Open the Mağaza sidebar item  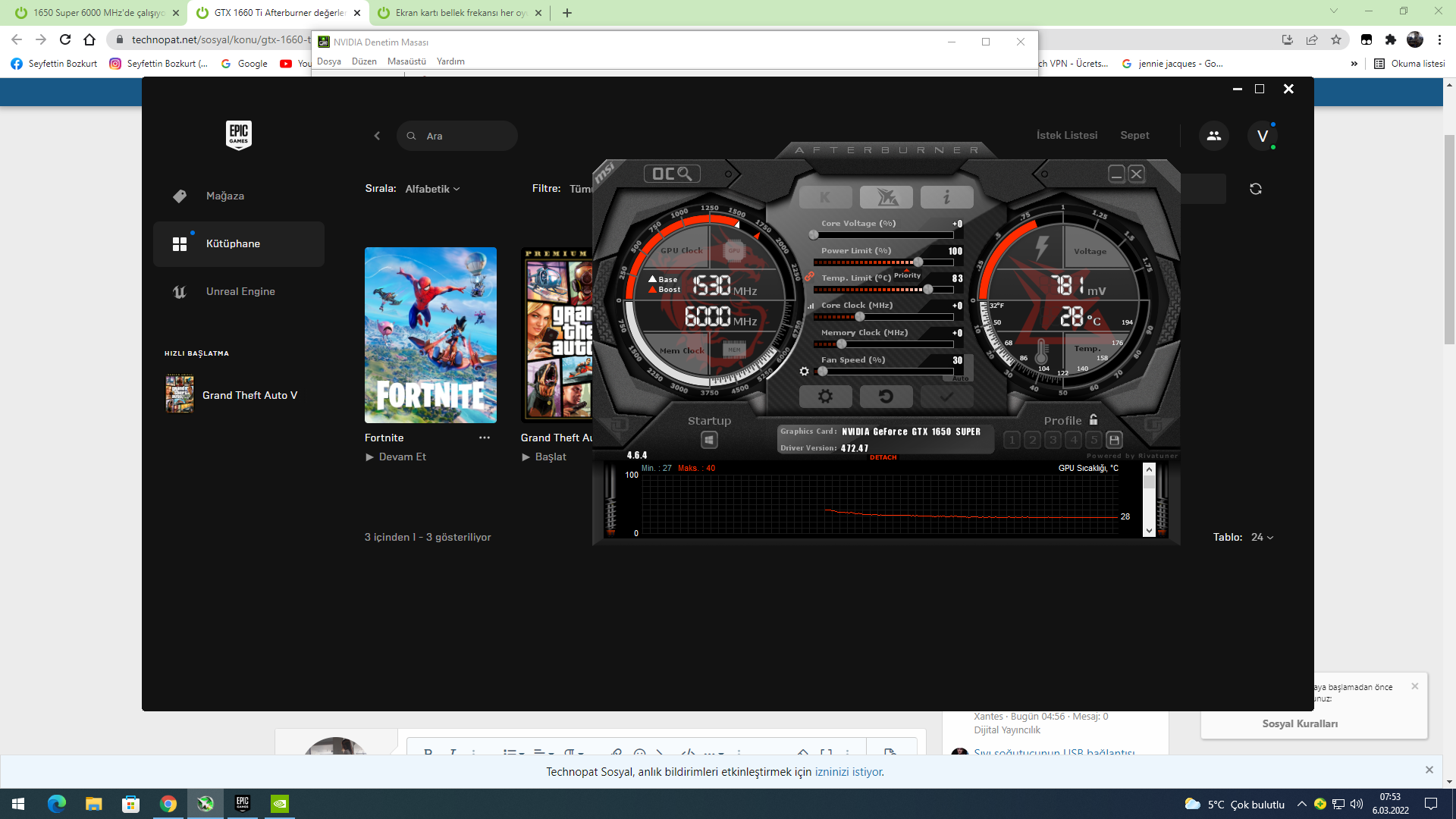(x=225, y=196)
